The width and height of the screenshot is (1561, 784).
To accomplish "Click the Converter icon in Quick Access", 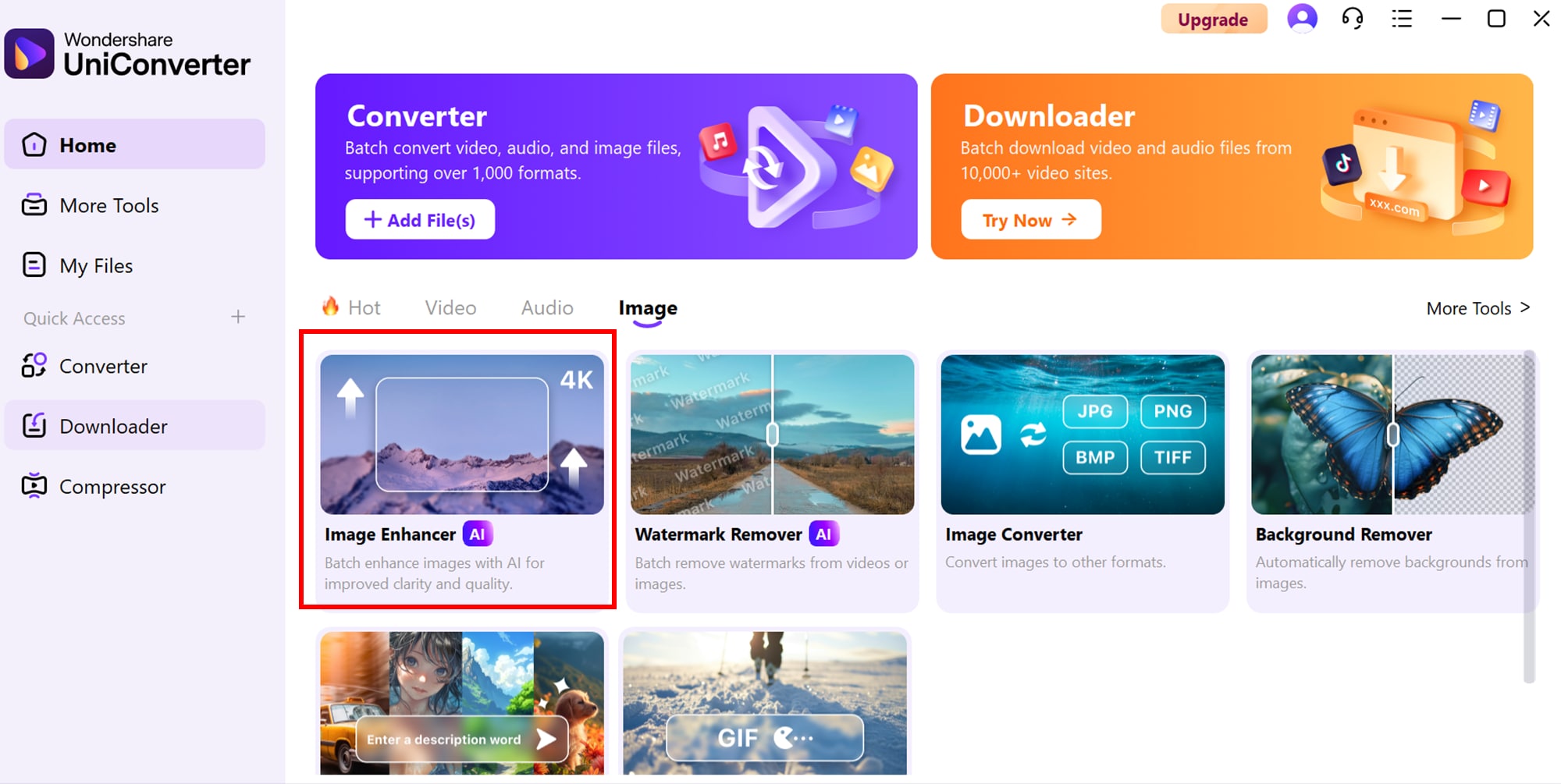I will tap(34, 366).
